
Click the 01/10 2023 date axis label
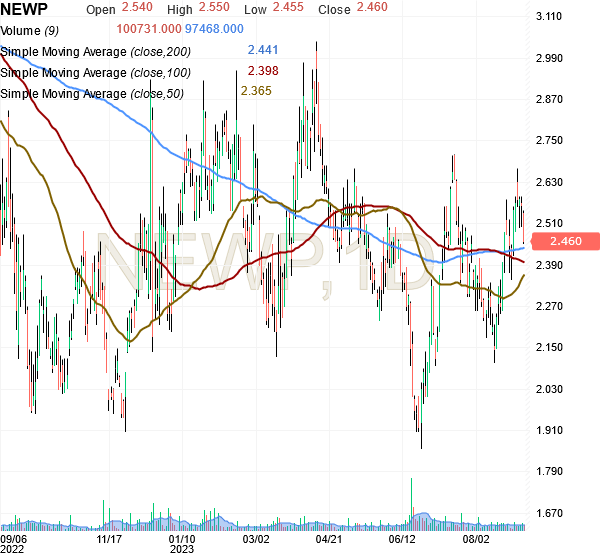182,544
